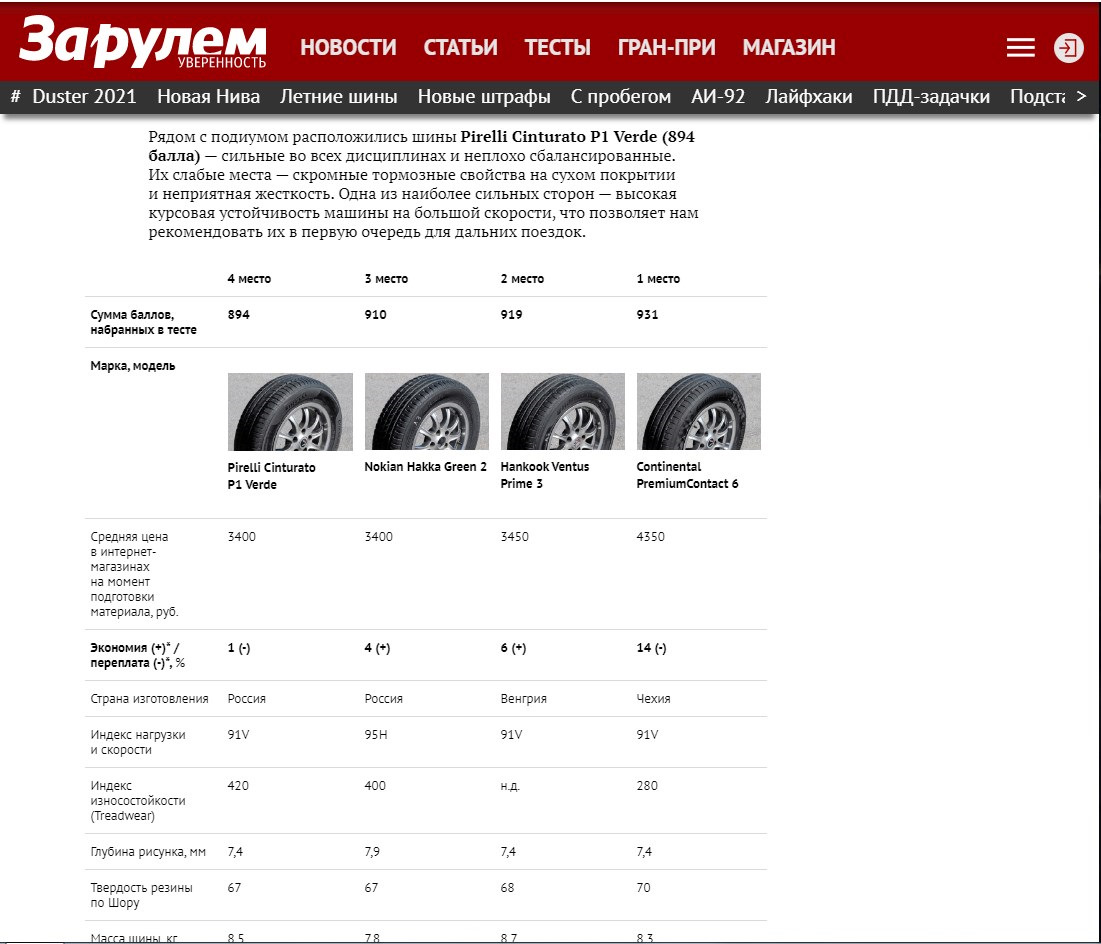The height and width of the screenshot is (944, 1101).
Task: Click the treadwear value 280
Action: [x=647, y=786]
